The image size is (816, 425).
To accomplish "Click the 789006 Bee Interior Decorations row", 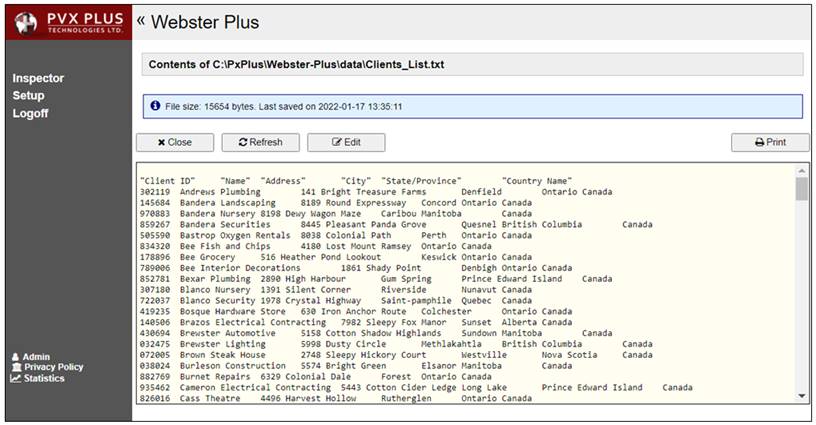I will point(356,268).
